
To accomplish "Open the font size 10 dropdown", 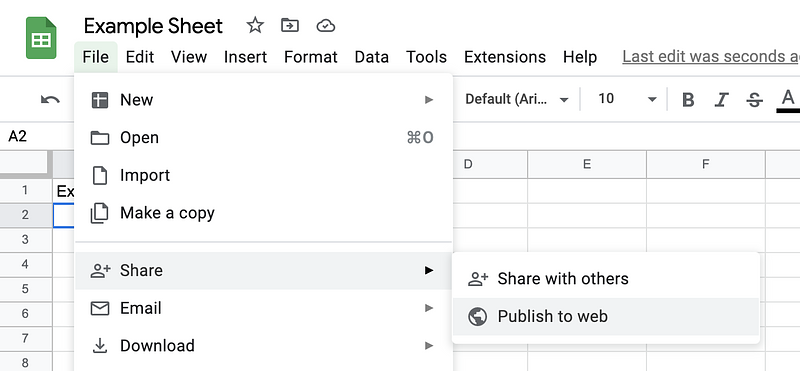I will tap(627, 99).
